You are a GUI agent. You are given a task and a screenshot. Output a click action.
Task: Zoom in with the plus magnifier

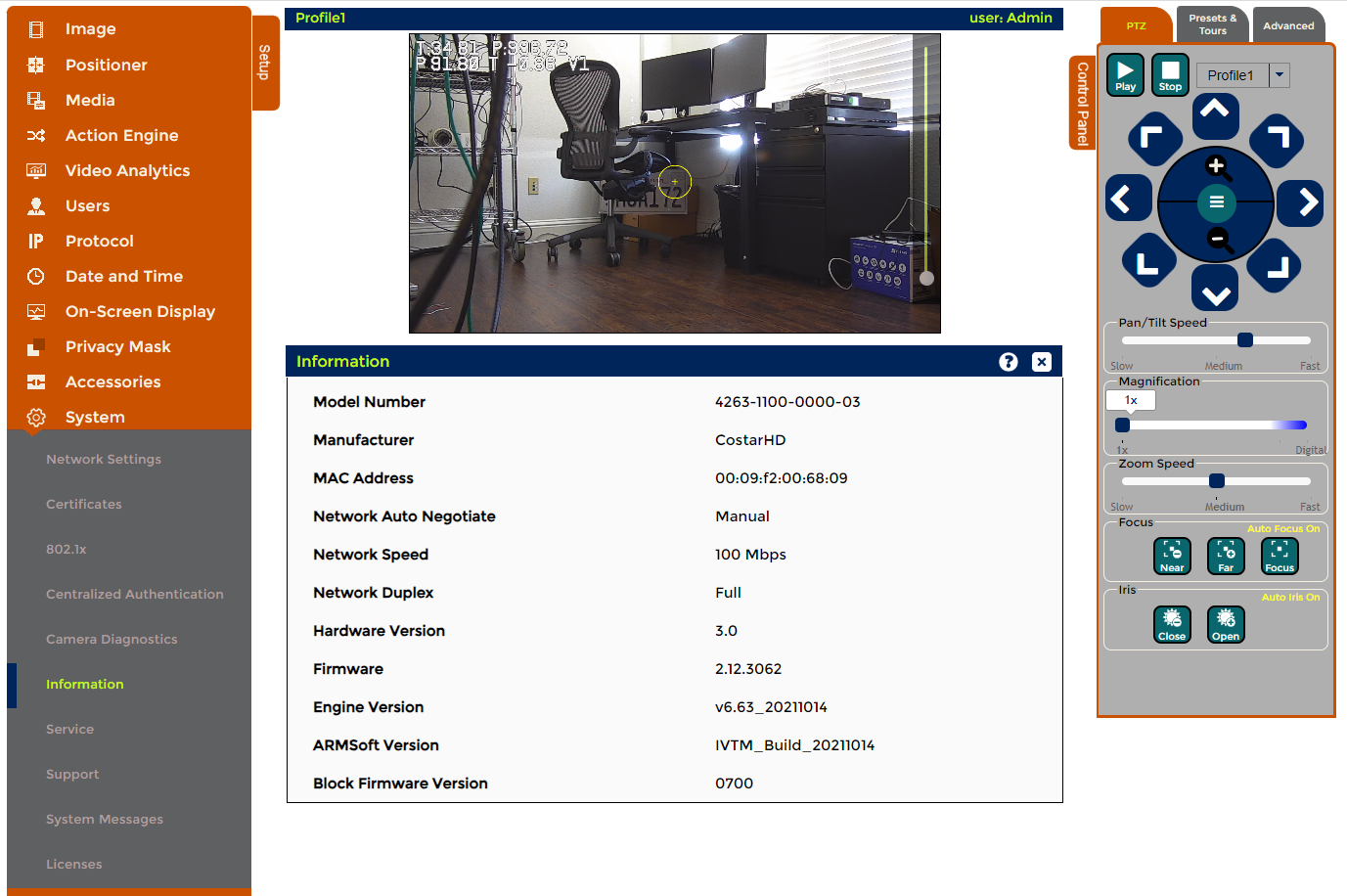(x=1217, y=167)
